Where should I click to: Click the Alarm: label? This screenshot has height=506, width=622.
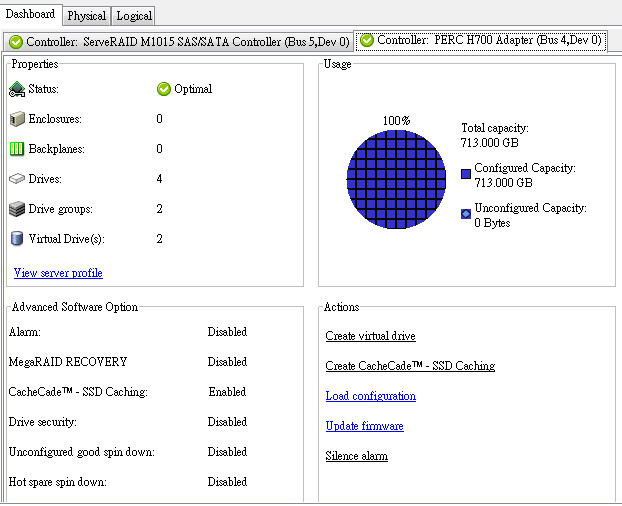pyautogui.click(x=25, y=332)
